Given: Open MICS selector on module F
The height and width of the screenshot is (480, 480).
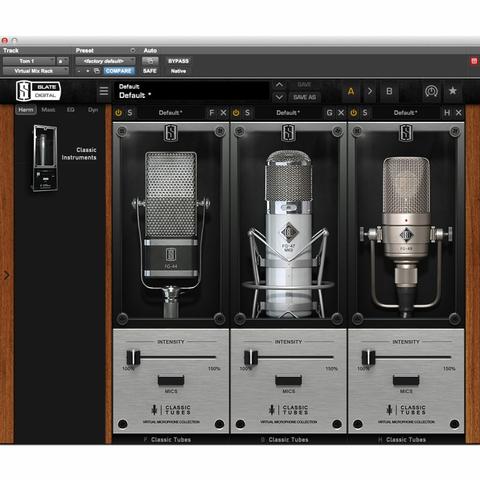Looking at the screenshot, I should point(171,380).
